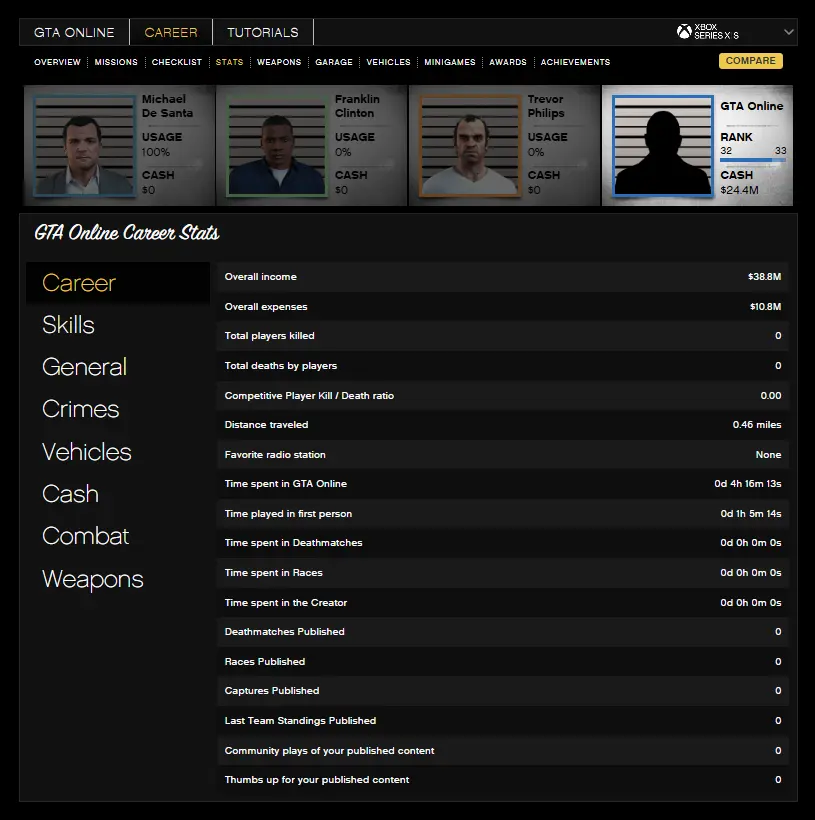Open the Xbox Series X|S platform dropdown
Image resolution: width=815 pixels, height=820 pixels.
pos(788,32)
